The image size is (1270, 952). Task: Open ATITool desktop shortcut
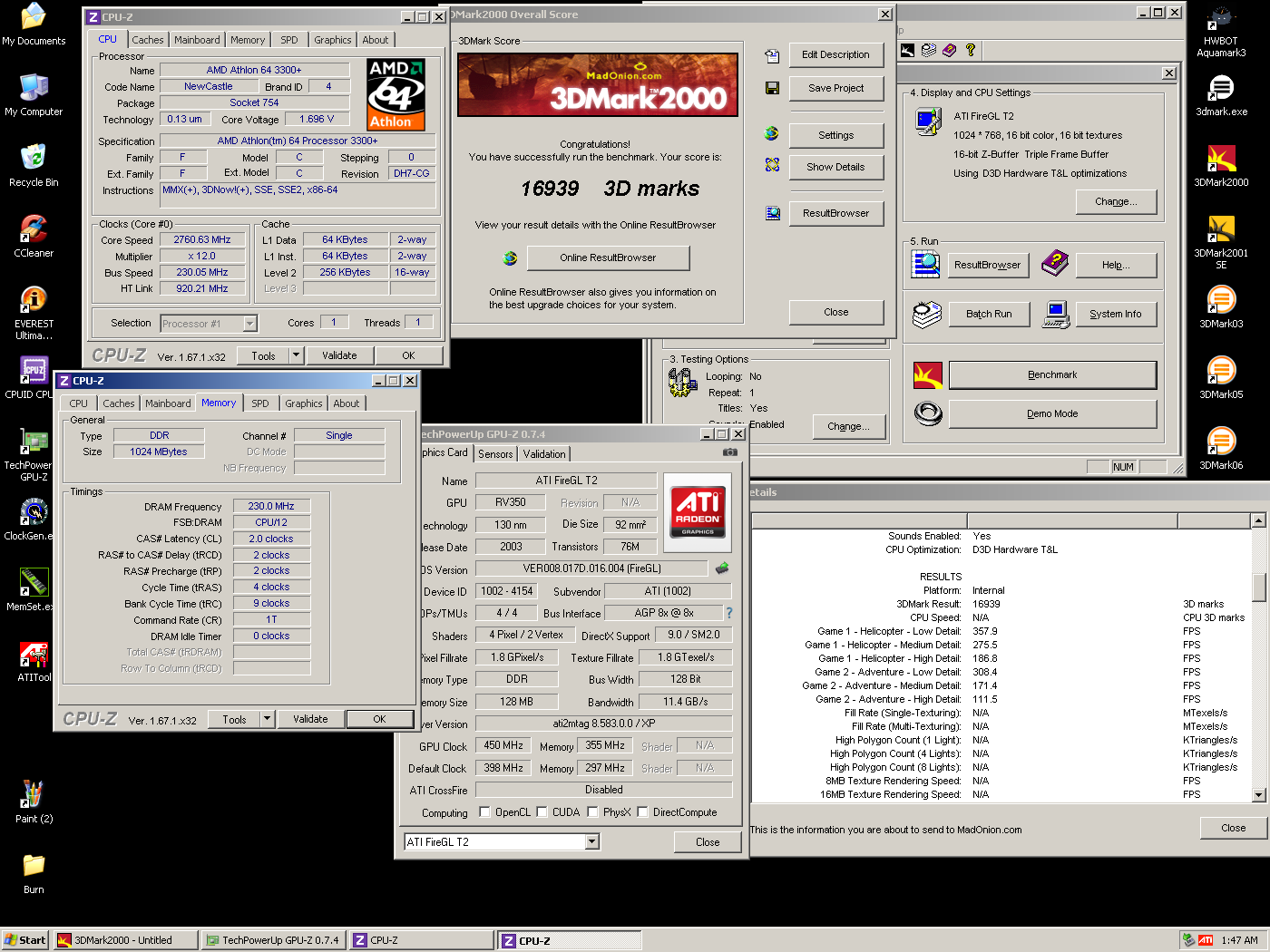tap(34, 661)
